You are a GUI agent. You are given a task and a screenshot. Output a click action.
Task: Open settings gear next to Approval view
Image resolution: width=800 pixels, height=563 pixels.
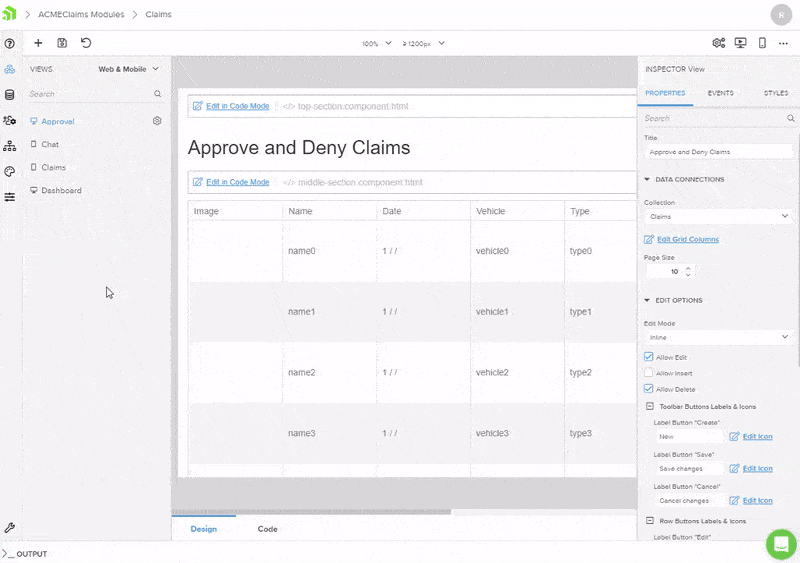pos(157,121)
